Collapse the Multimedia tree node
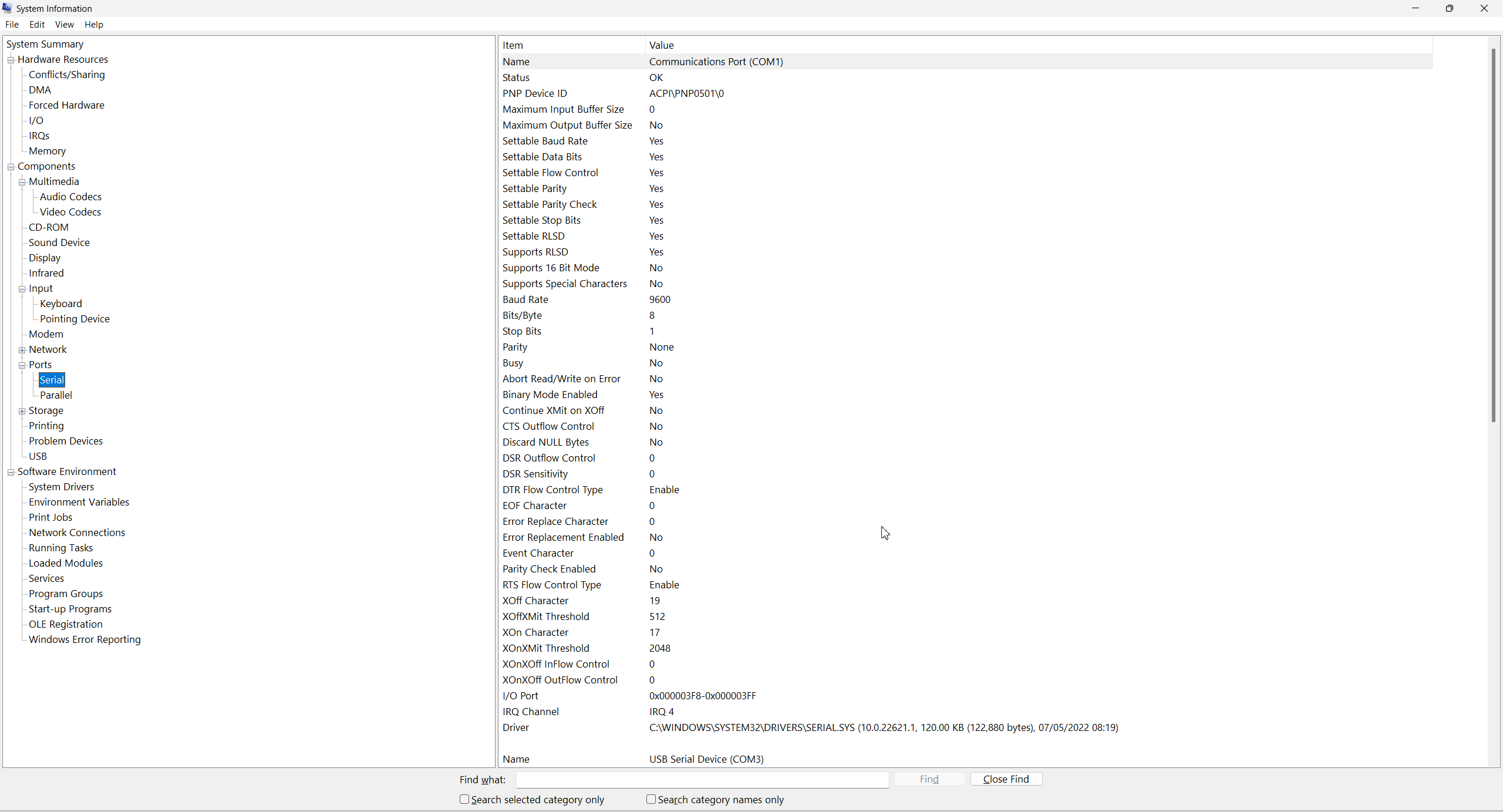This screenshot has height=812, width=1503. point(22,182)
